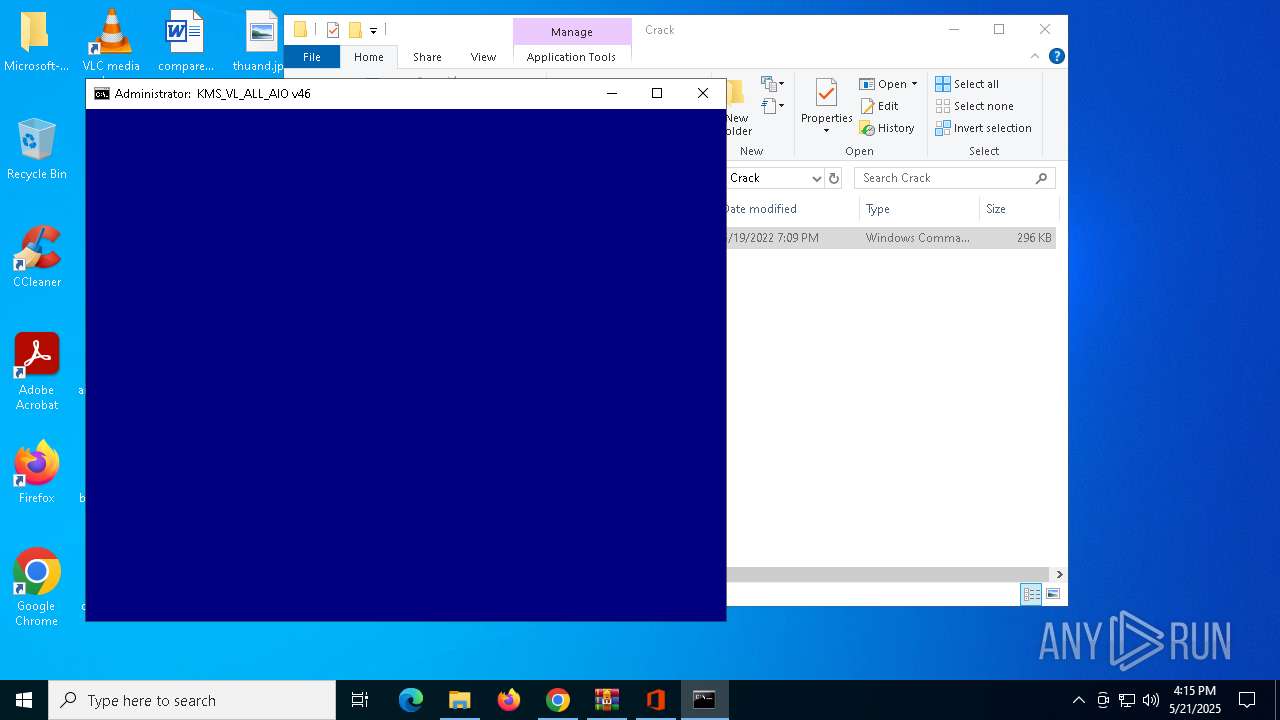Viewport: 1280px width, 720px height.
Task: Refresh the Crack folder view
Action: (834, 178)
